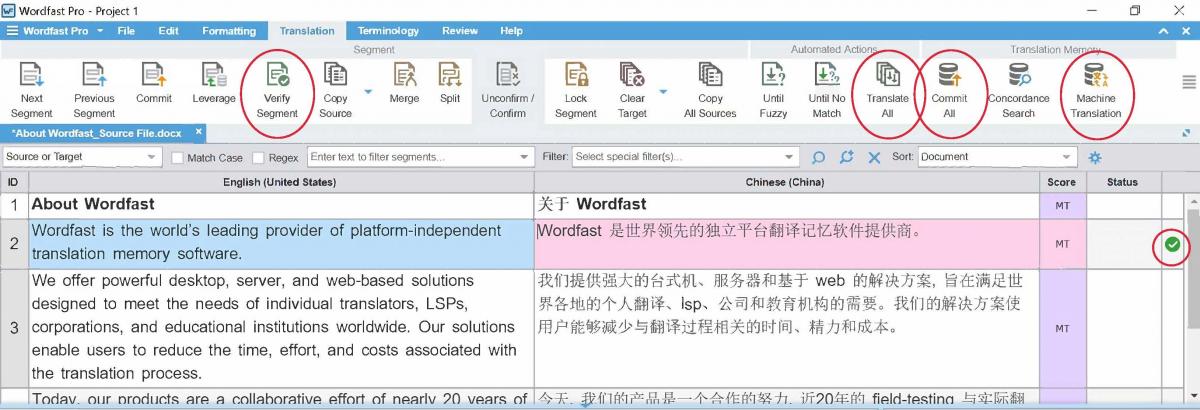The image size is (1200, 410).
Task: Open the Review tab
Action: tap(460, 31)
